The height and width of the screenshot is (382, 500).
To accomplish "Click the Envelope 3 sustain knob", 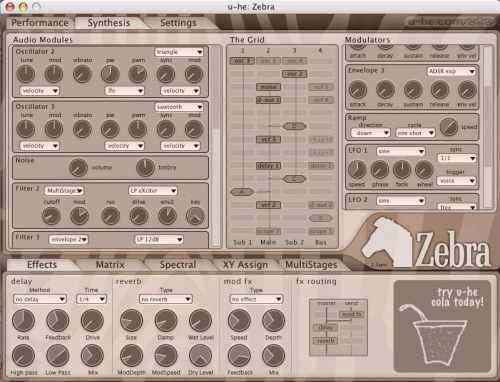I will click(413, 90).
